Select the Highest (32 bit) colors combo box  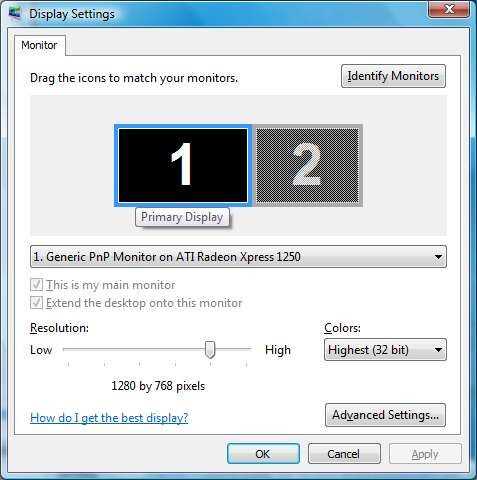[385, 350]
